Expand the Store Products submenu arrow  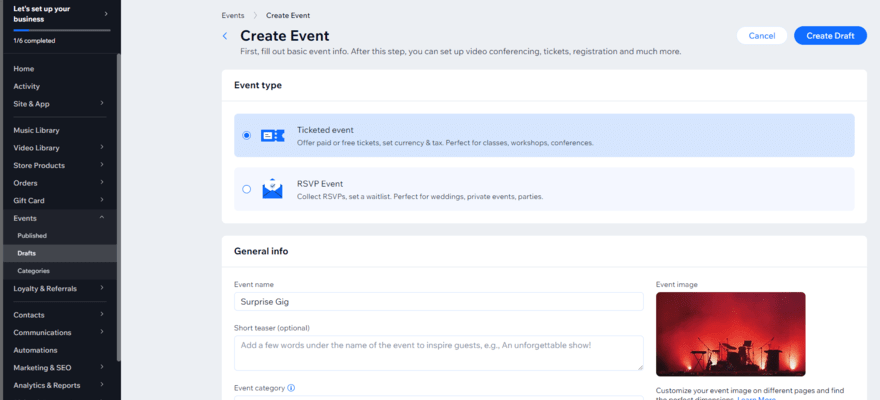point(102,165)
